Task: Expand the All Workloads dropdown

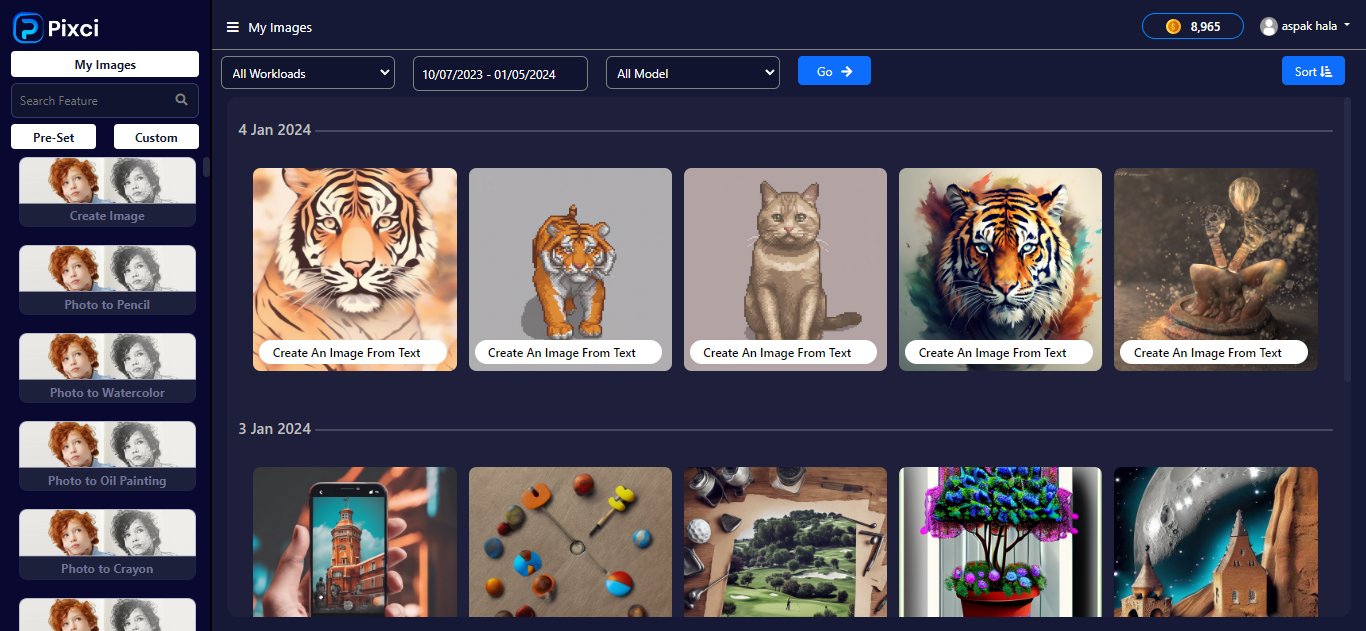Action: 308,73
